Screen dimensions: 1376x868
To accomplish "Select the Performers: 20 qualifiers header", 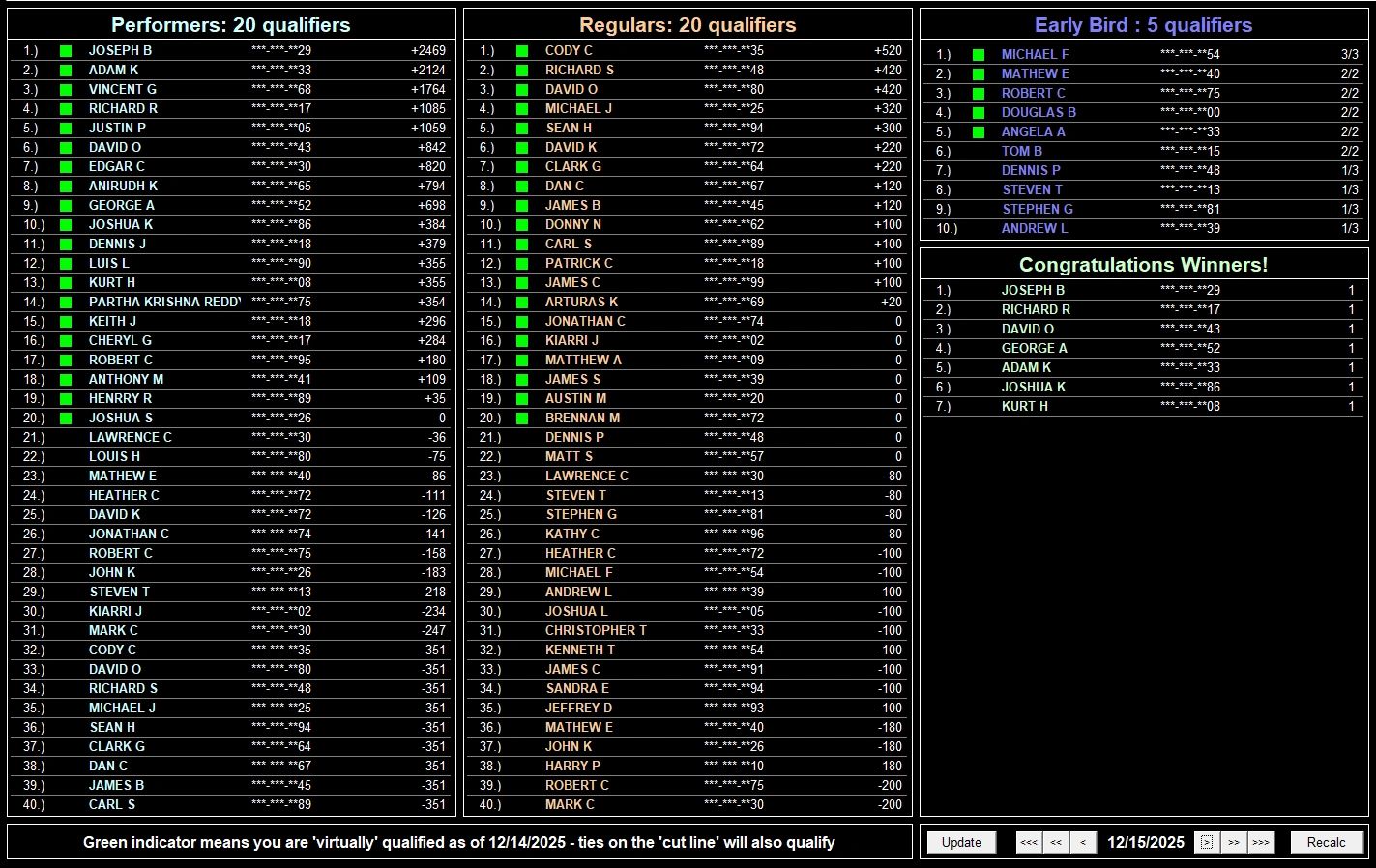I will pyautogui.click(x=231, y=25).
